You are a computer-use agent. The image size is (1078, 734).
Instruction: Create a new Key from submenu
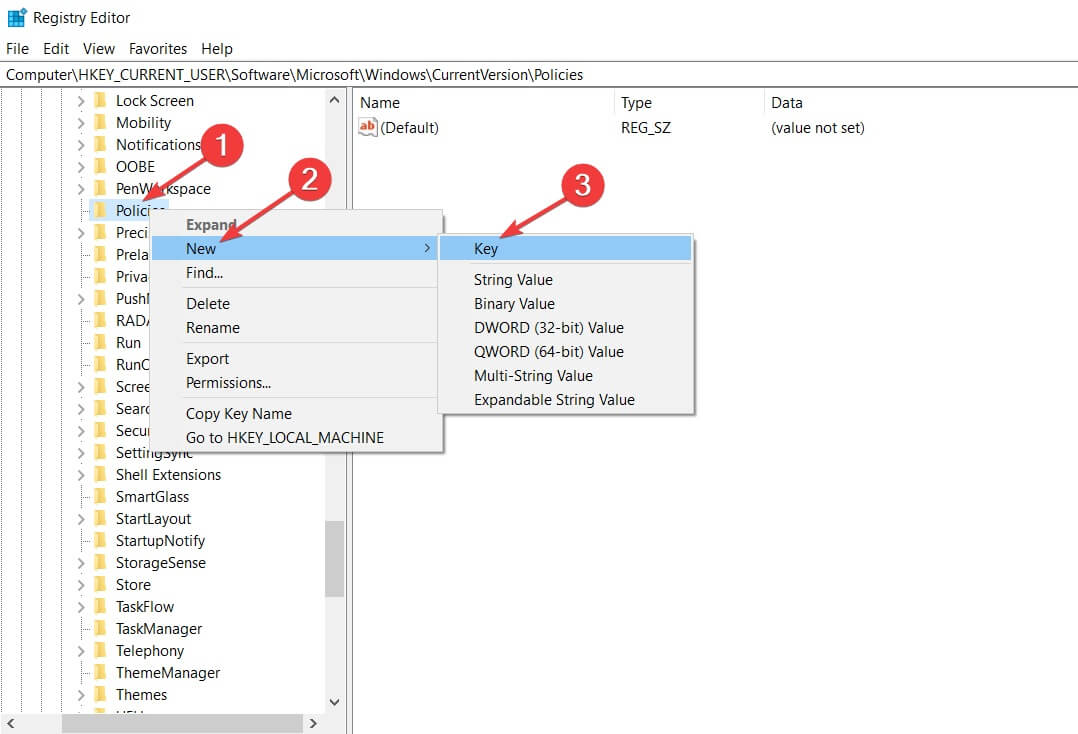[565, 249]
